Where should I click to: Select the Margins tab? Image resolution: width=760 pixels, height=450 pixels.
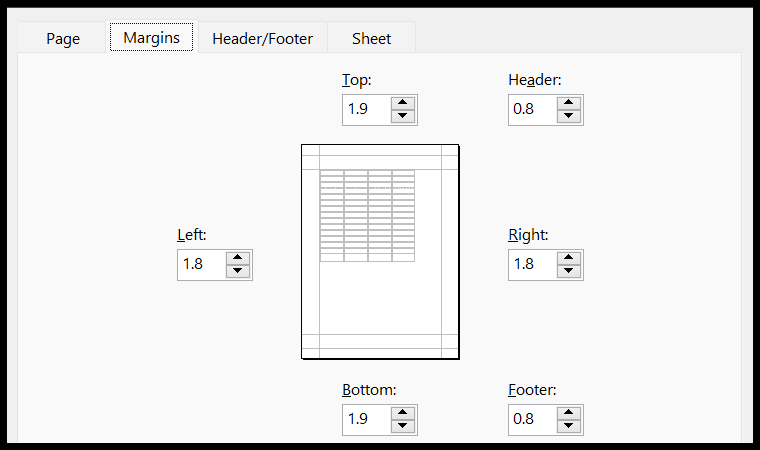(152, 37)
